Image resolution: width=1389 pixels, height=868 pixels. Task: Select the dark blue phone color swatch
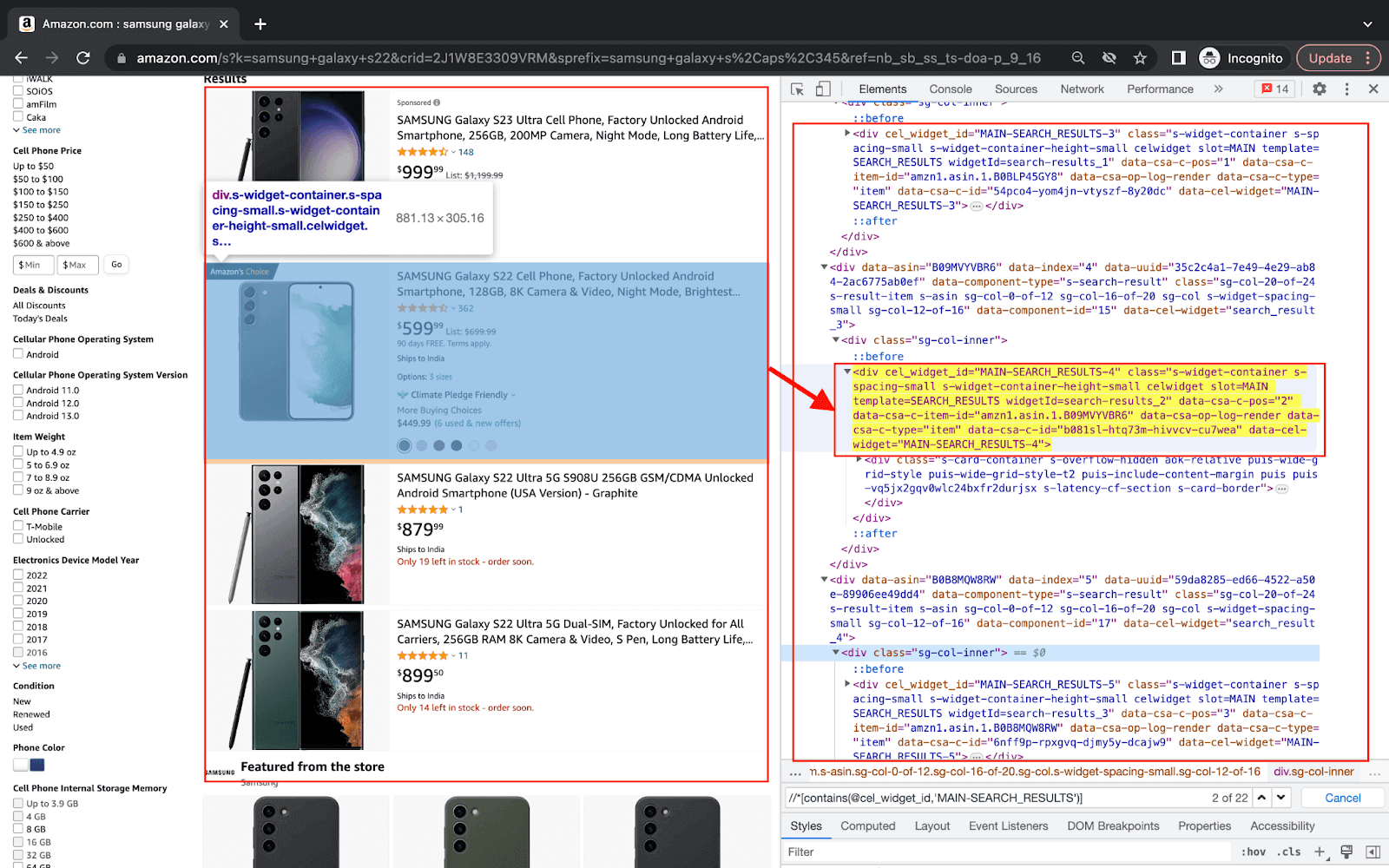tap(37, 765)
